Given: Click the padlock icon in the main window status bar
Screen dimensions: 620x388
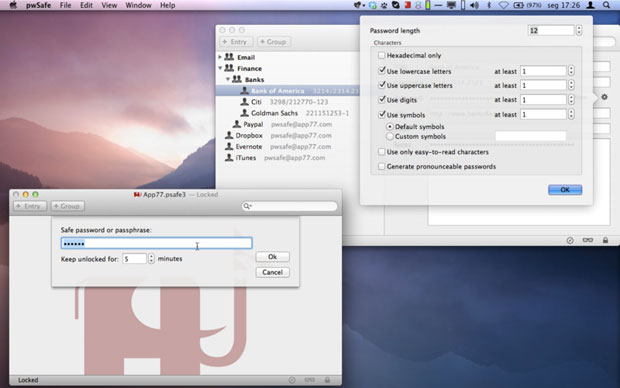Looking at the screenshot, I should coord(605,240).
